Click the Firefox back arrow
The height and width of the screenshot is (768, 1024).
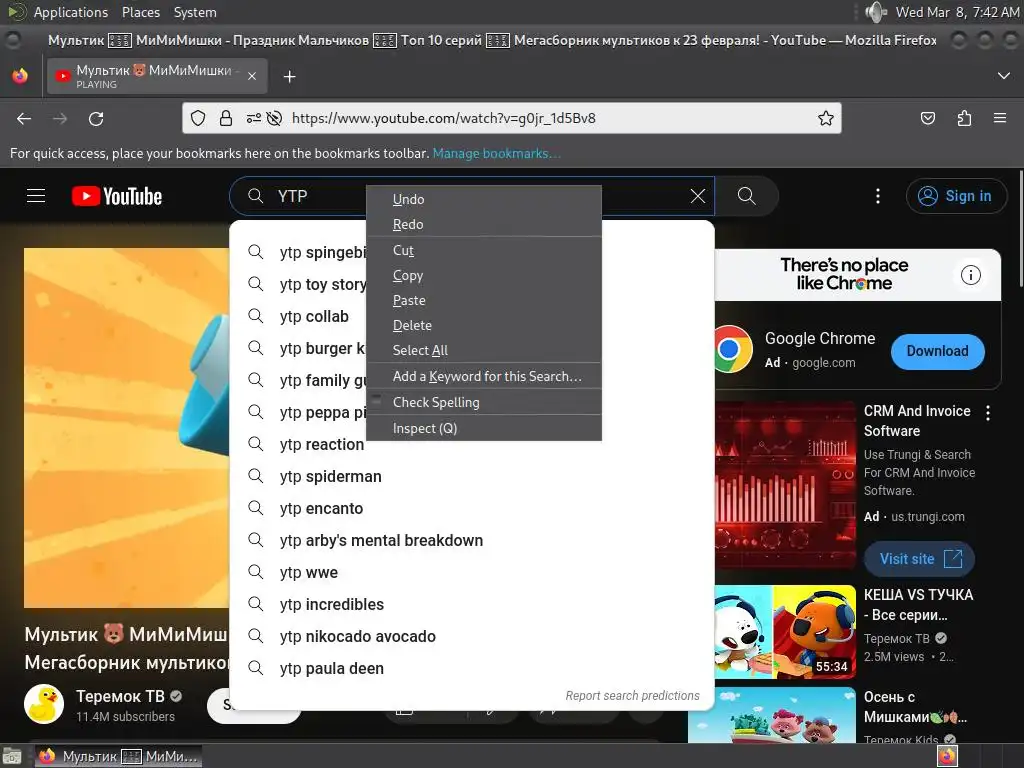[24, 119]
